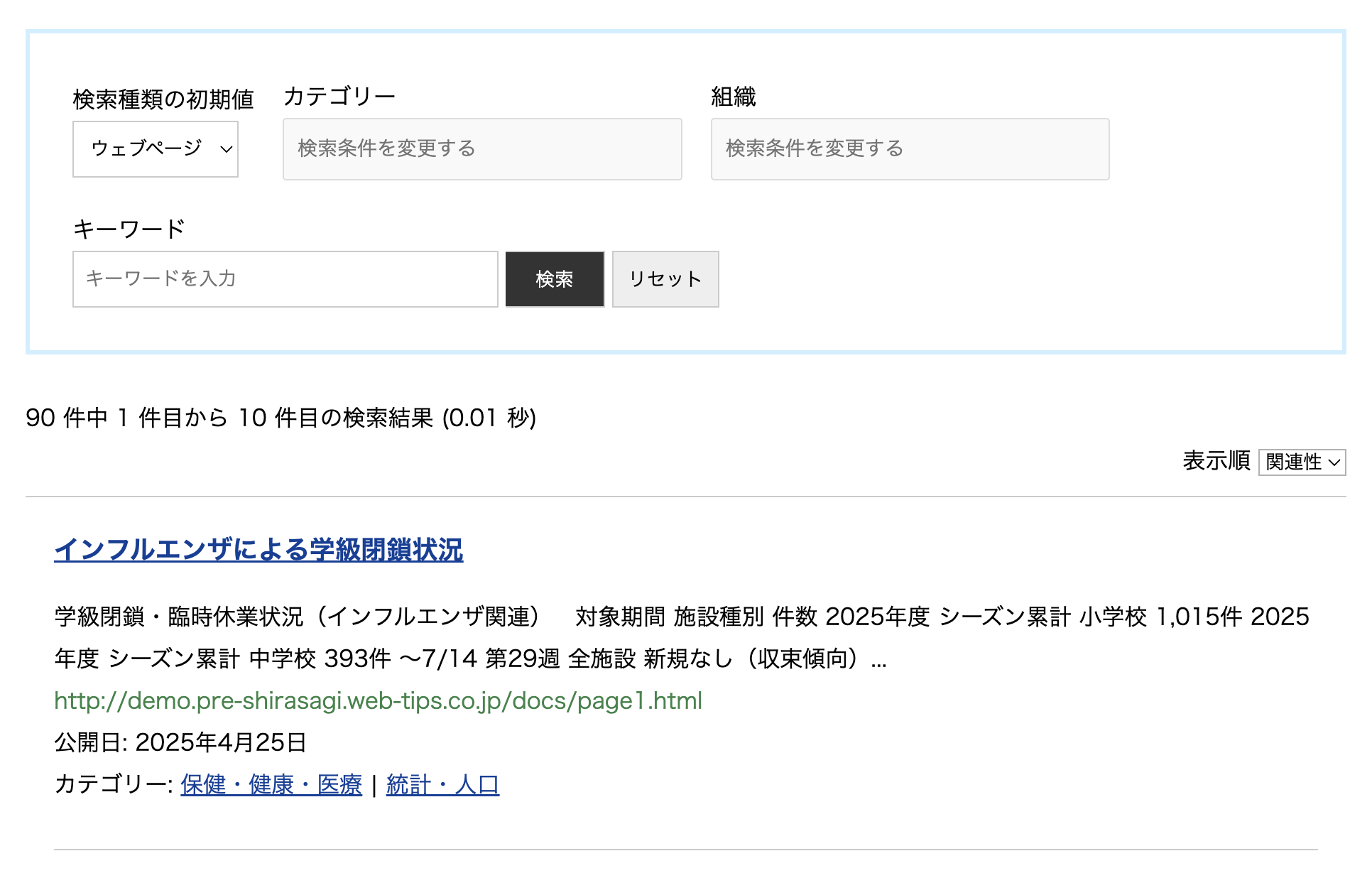This screenshot has height=878, width=1372.
Task: Follow the demo.pre-shirasagi page1 URL link
Action: pyautogui.click(x=378, y=701)
